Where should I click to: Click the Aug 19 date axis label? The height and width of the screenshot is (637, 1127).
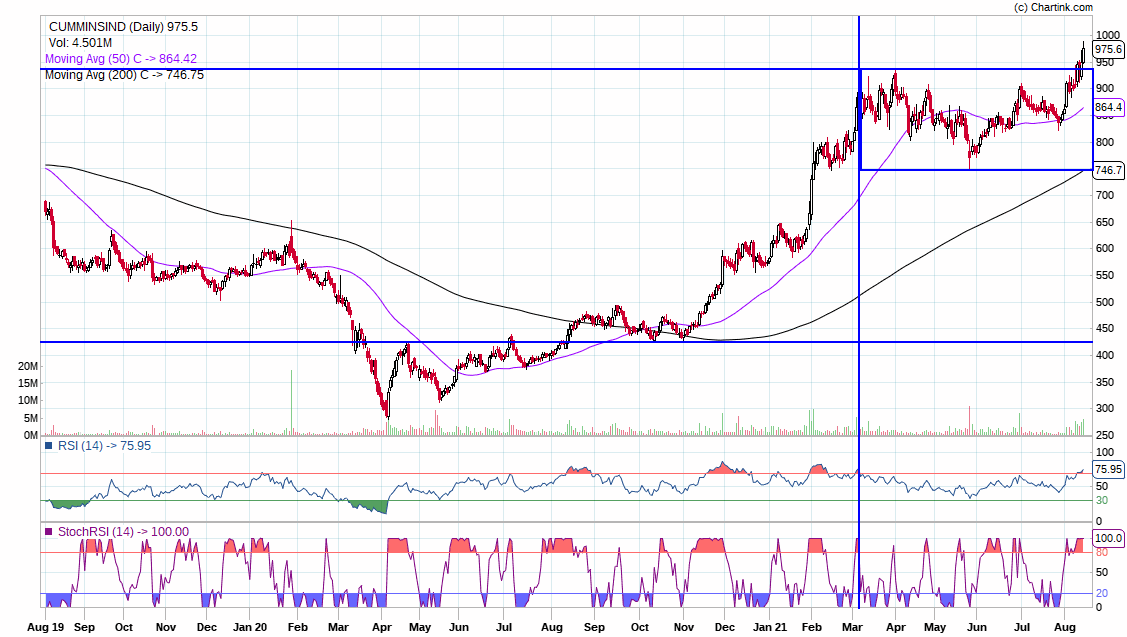pyautogui.click(x=45, y=628)
